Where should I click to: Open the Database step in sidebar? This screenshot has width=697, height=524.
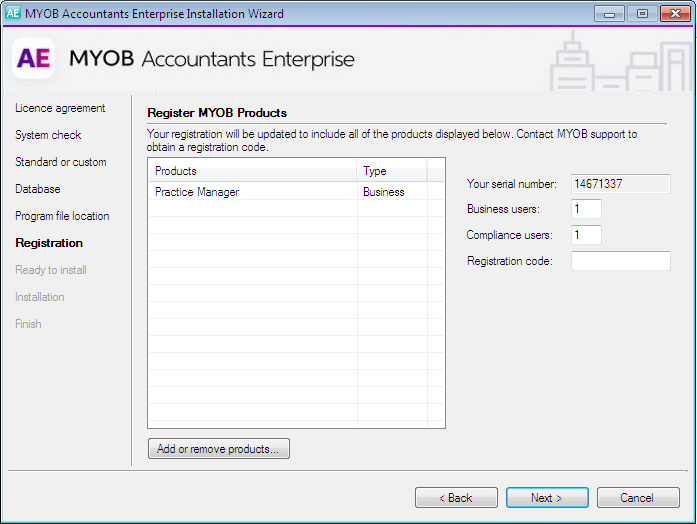coord(38,189)
